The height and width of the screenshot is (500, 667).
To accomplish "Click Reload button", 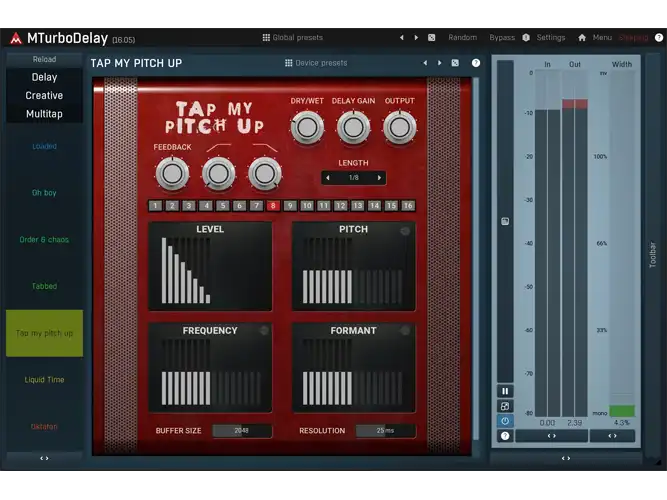I will coord(44,60).
